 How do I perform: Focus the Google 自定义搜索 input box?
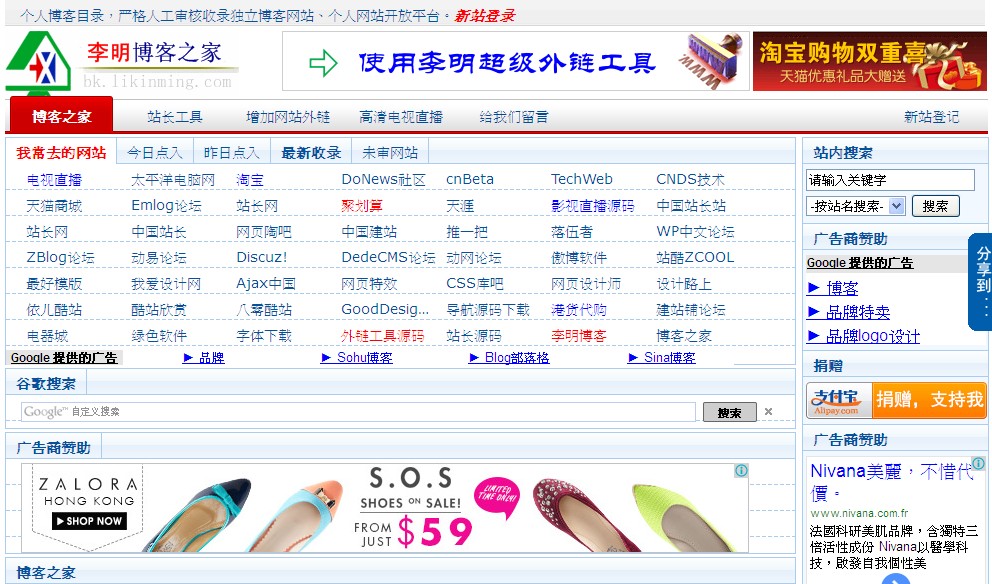click(358, 412)
